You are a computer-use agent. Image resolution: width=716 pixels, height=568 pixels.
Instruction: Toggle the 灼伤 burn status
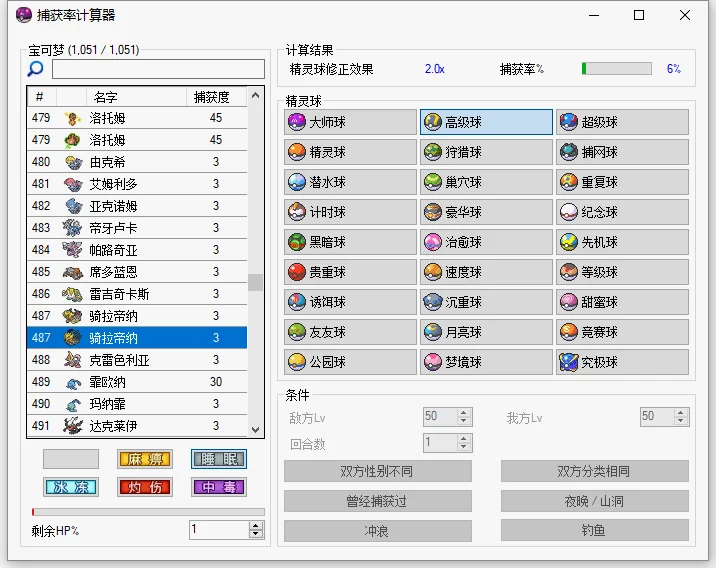(145, 487)
